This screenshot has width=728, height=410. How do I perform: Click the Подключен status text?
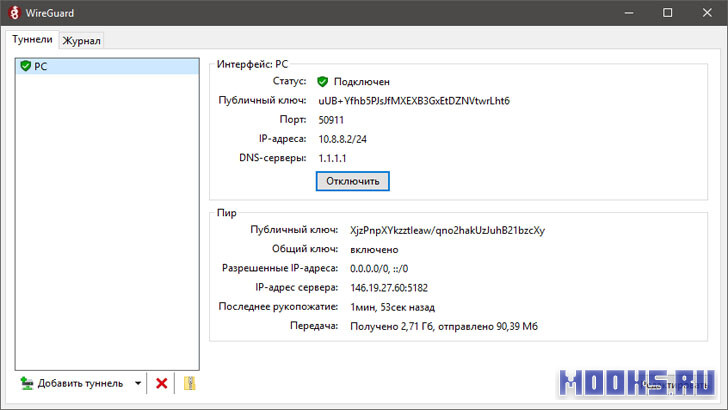coord(362,82)
